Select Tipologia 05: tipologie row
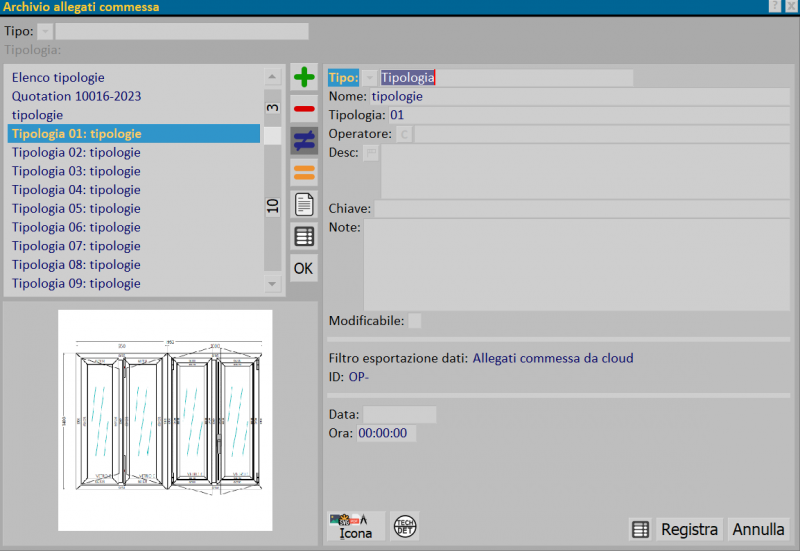Screen dimensions: 800x551 click(x=134, y=209)
